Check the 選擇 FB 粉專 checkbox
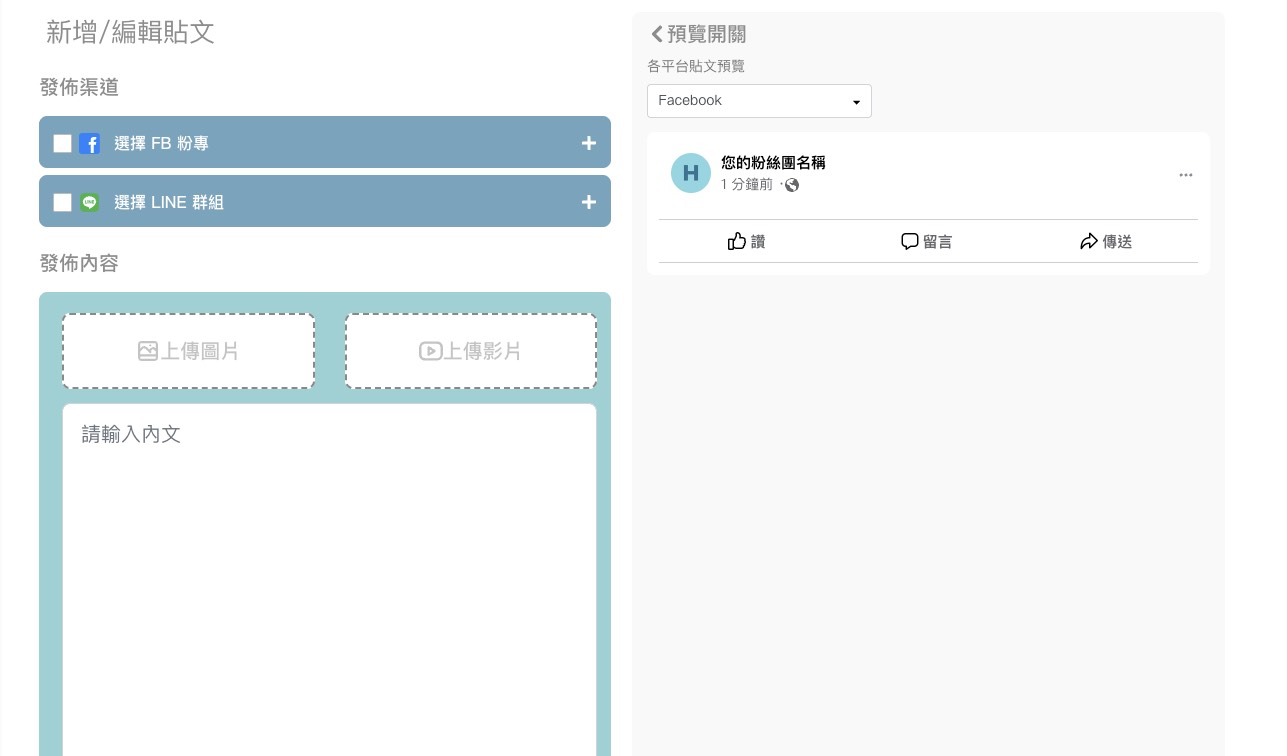The height and width of the screenshot is (756, 1287). (x=62, y=143)
